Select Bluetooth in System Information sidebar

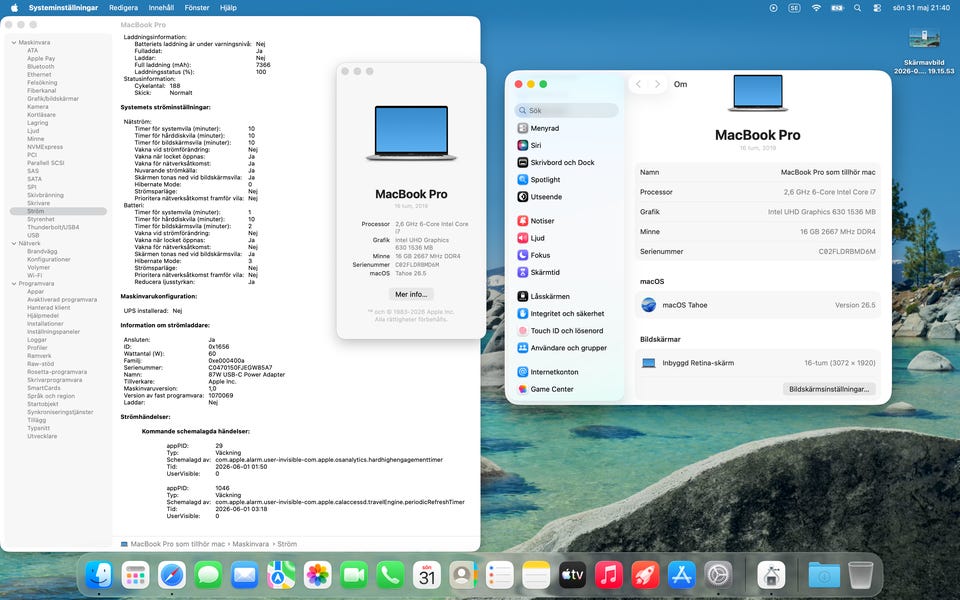tap(40, 66)
